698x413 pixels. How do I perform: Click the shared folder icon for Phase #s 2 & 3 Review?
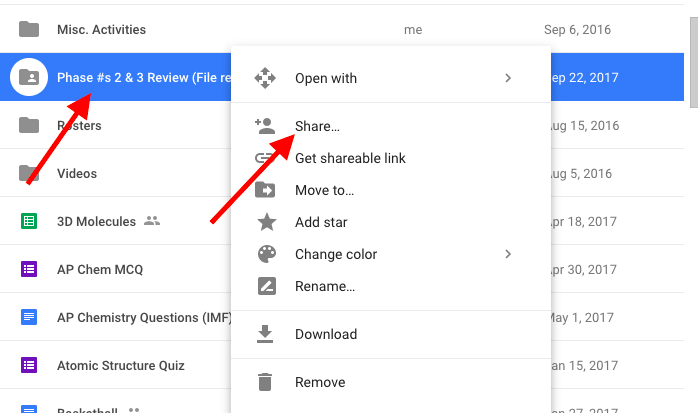29,77
